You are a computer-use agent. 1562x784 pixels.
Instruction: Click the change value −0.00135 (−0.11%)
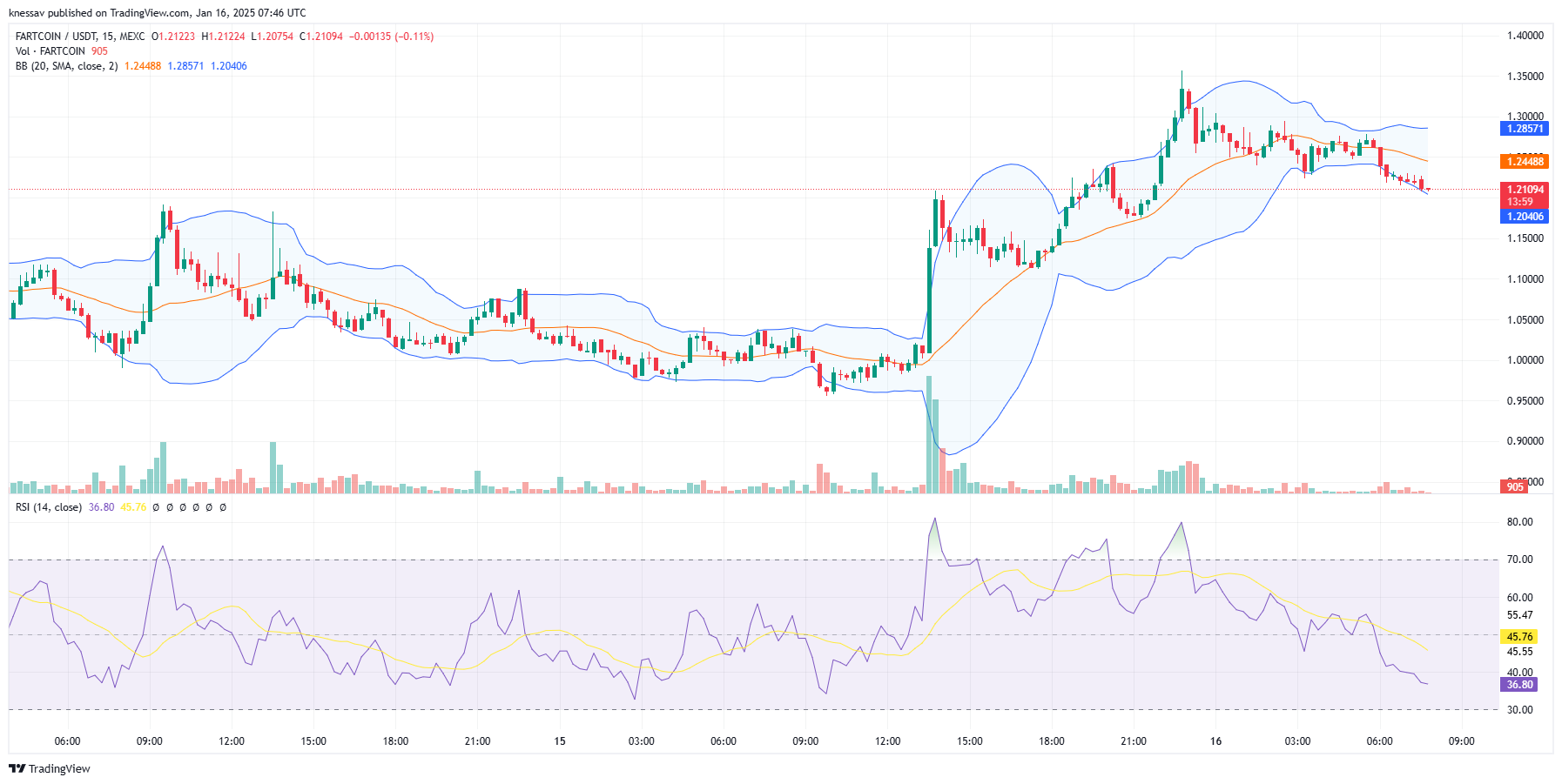coord(392,37)
